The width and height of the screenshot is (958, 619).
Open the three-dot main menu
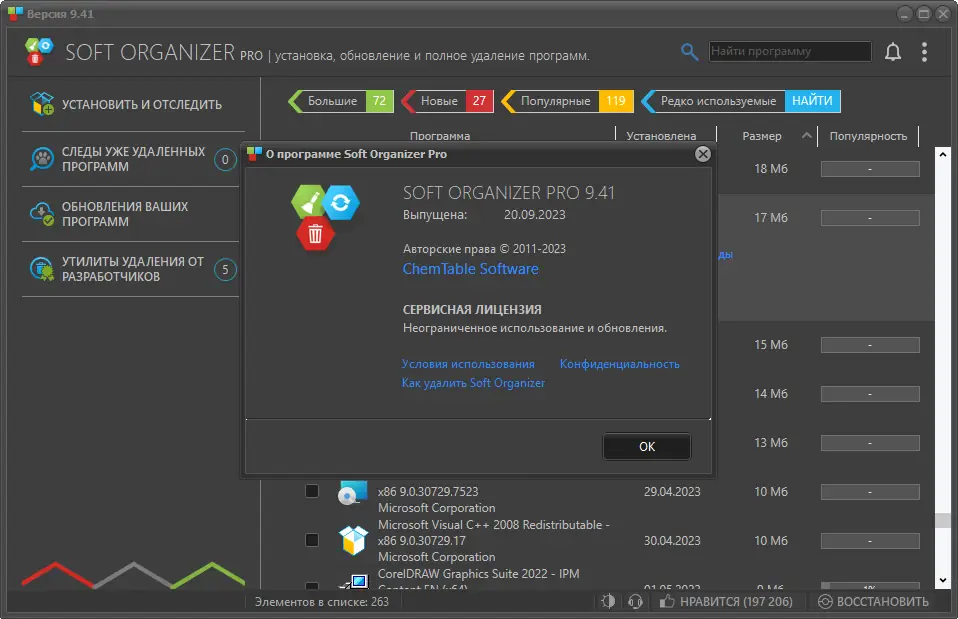click(924, 52)
